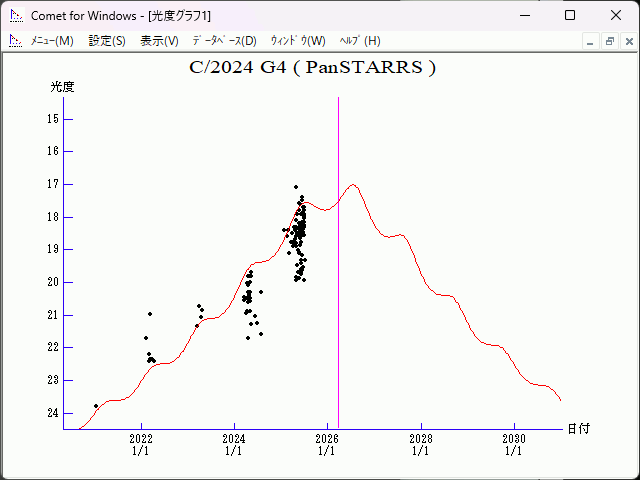
Task: Minimize the inner light curve graph window
Action: pyautogui.click(x=590, y=41)
